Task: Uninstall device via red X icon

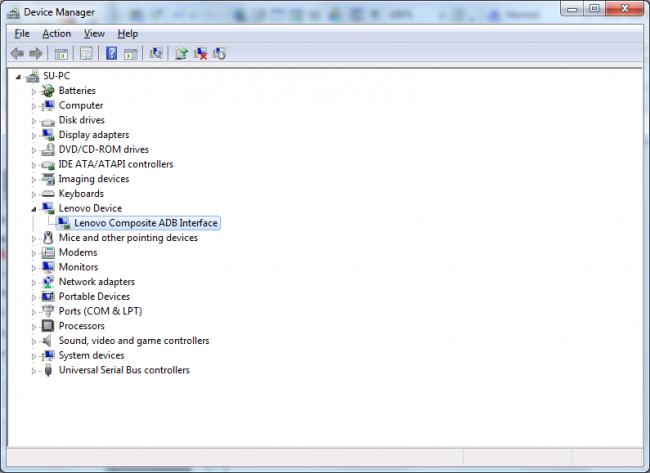Action: point(201,53)
